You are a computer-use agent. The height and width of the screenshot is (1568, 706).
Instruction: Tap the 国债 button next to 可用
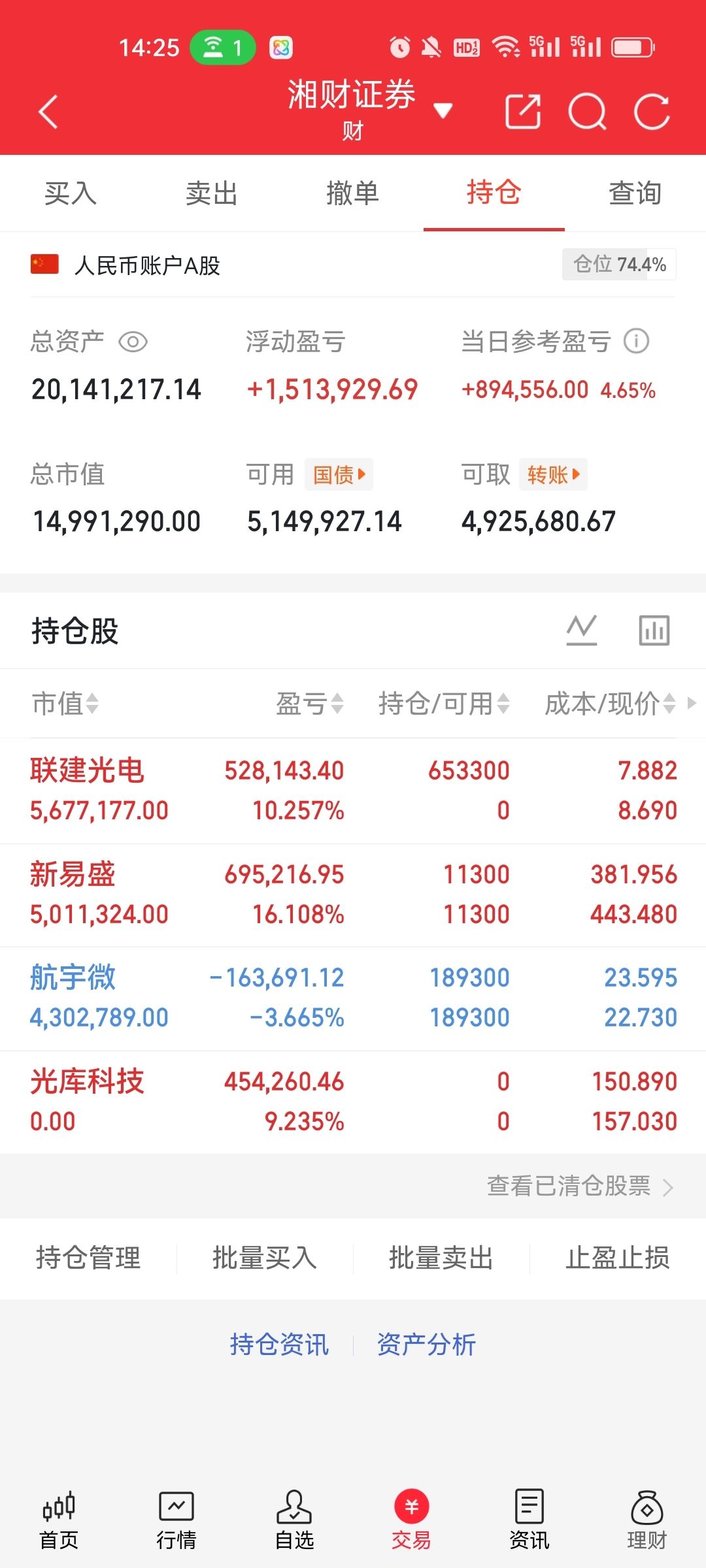(339, 474)
